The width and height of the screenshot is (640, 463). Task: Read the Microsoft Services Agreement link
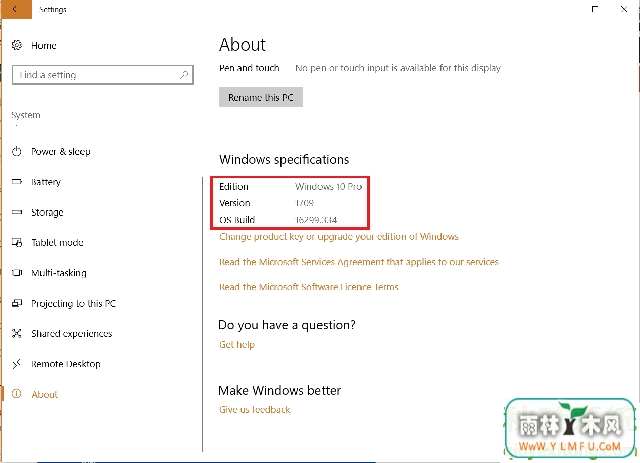tap(359, 262)
